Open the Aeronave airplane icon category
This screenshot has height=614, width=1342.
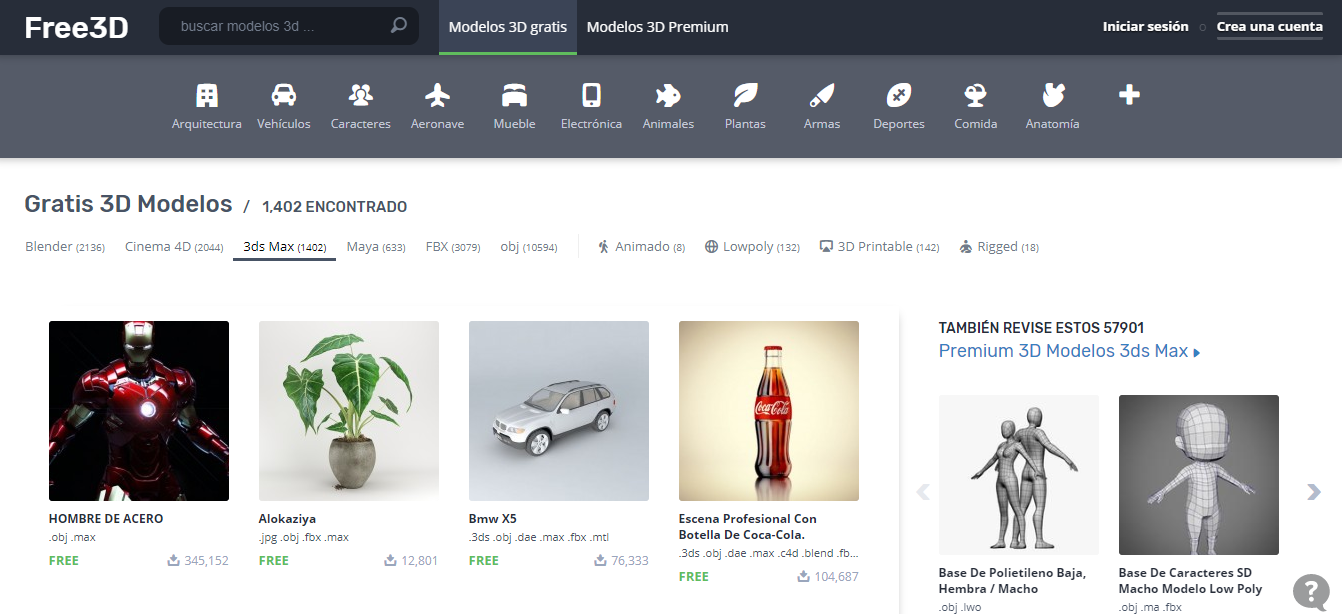point(437,107)
